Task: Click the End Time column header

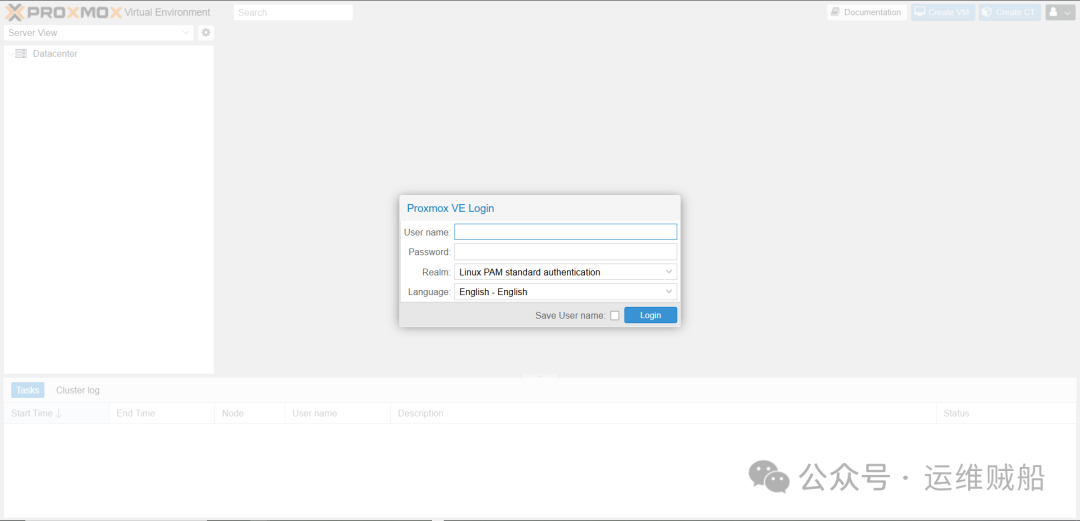Action: tap(162, 413)
